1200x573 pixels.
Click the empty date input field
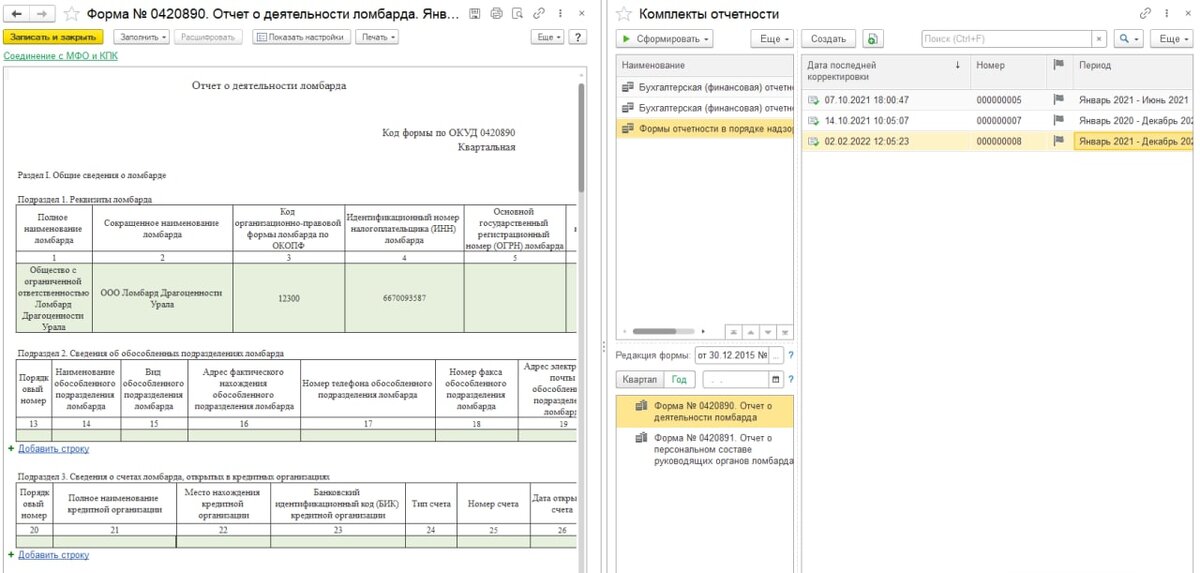click(x=735, y=380)
